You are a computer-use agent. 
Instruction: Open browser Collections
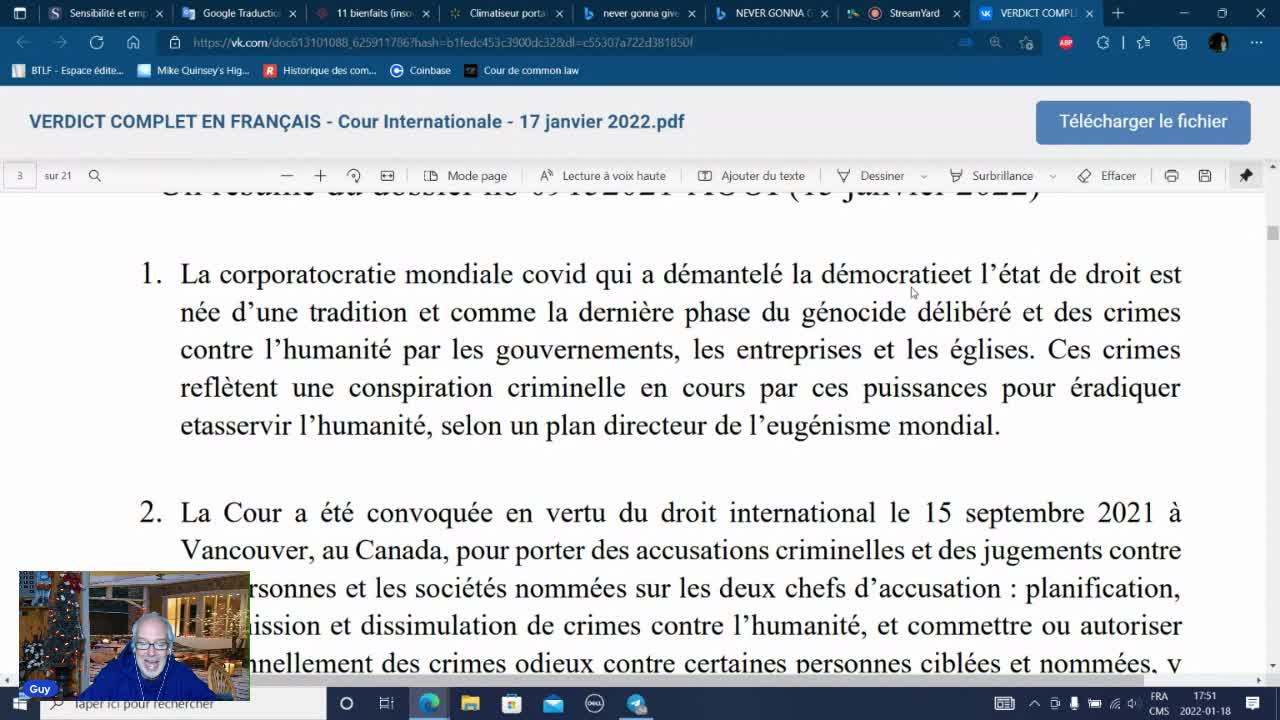(x=1180, y=43)
